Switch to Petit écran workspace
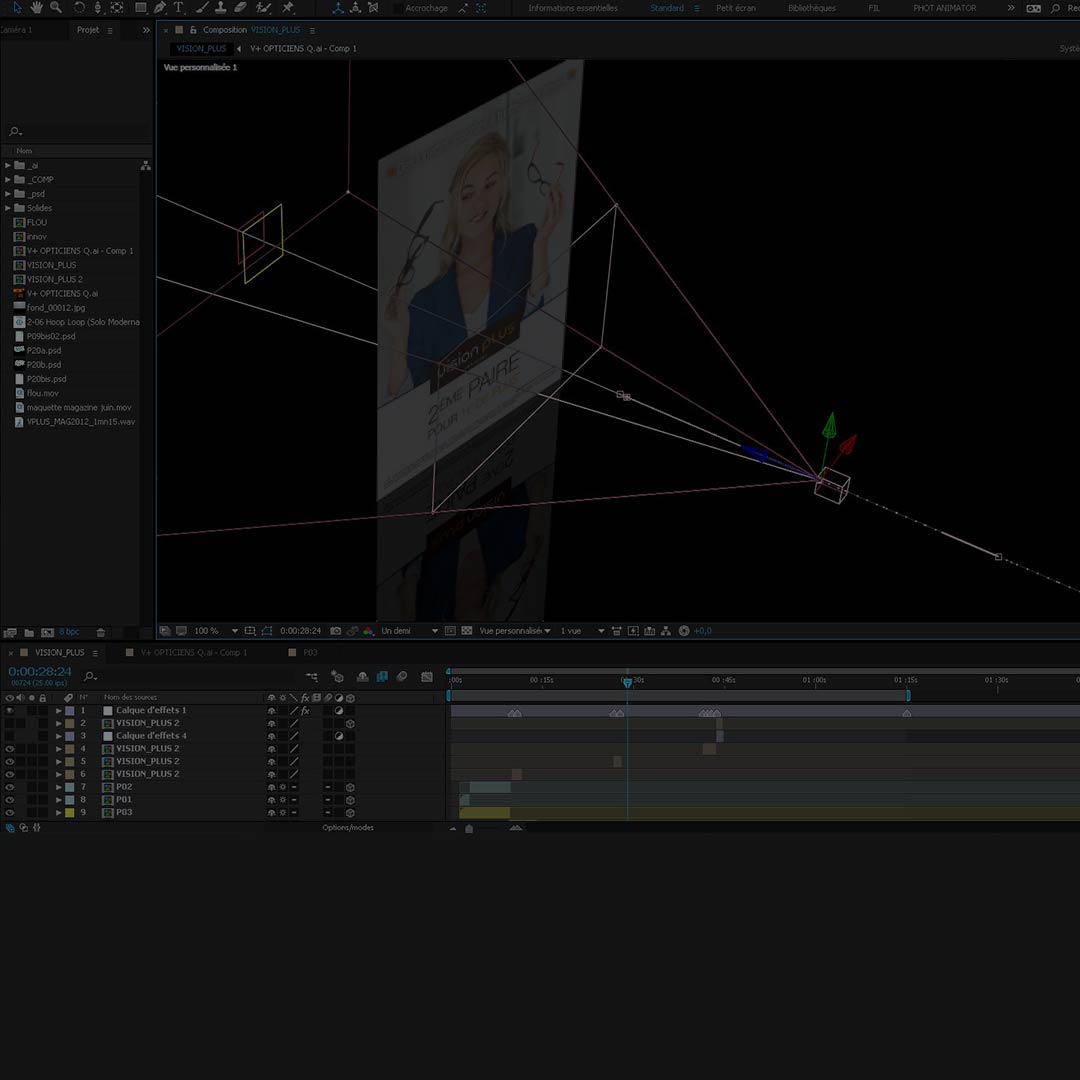The image size is (1080, 1080). coord(736,8)
